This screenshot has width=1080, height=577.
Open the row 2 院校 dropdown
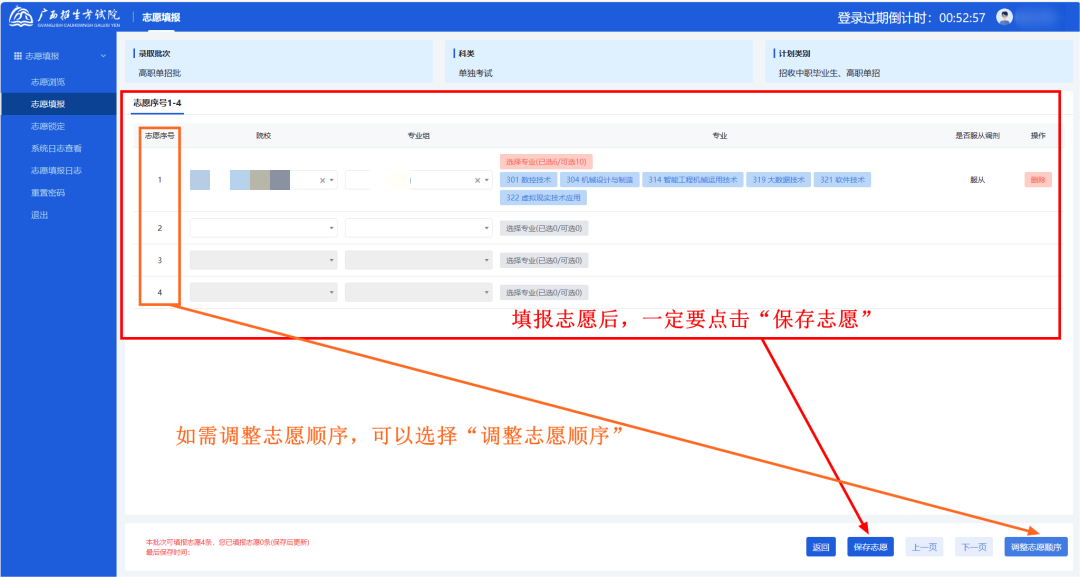(263, 228)
